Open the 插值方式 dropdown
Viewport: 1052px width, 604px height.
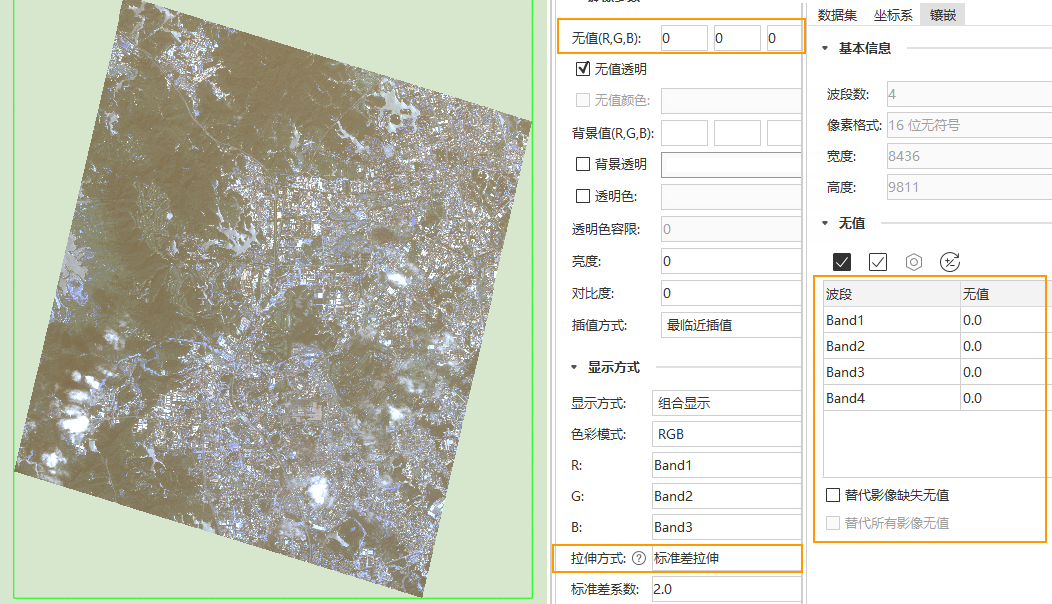[731, 325]
